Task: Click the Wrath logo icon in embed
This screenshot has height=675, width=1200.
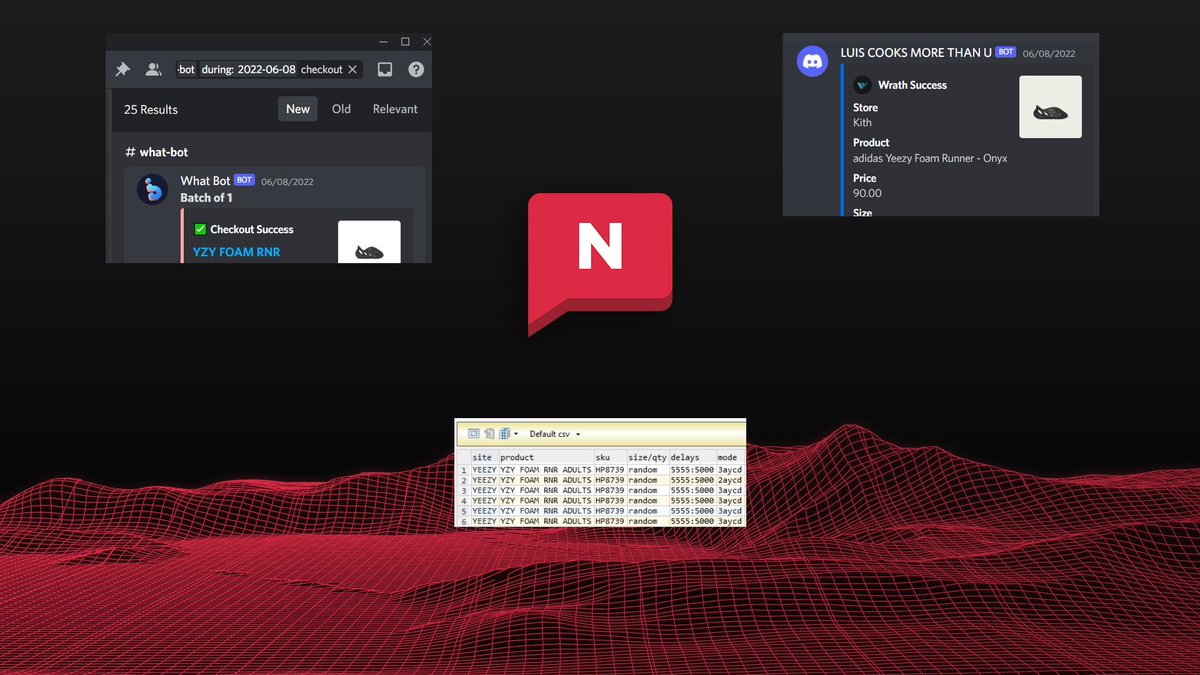Action: (862, 85)
